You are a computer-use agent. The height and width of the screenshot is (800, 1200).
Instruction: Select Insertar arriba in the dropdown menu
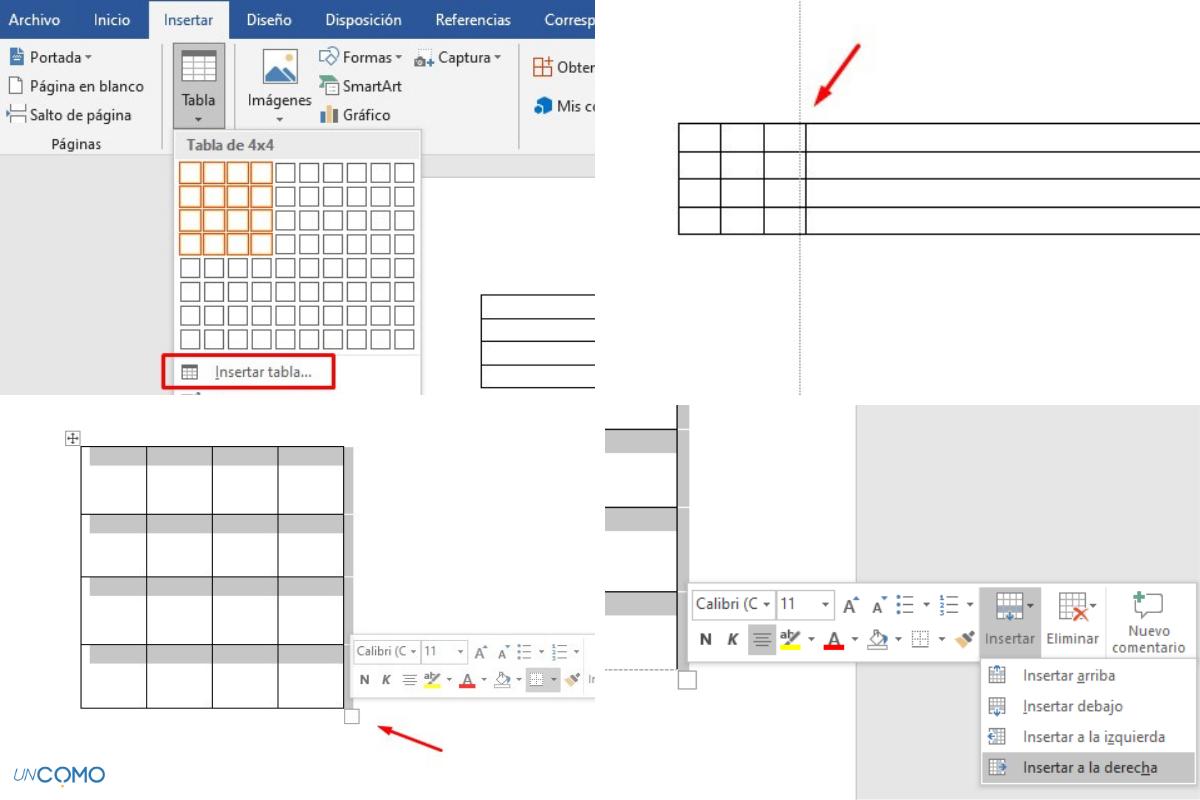coord(1068,675)
